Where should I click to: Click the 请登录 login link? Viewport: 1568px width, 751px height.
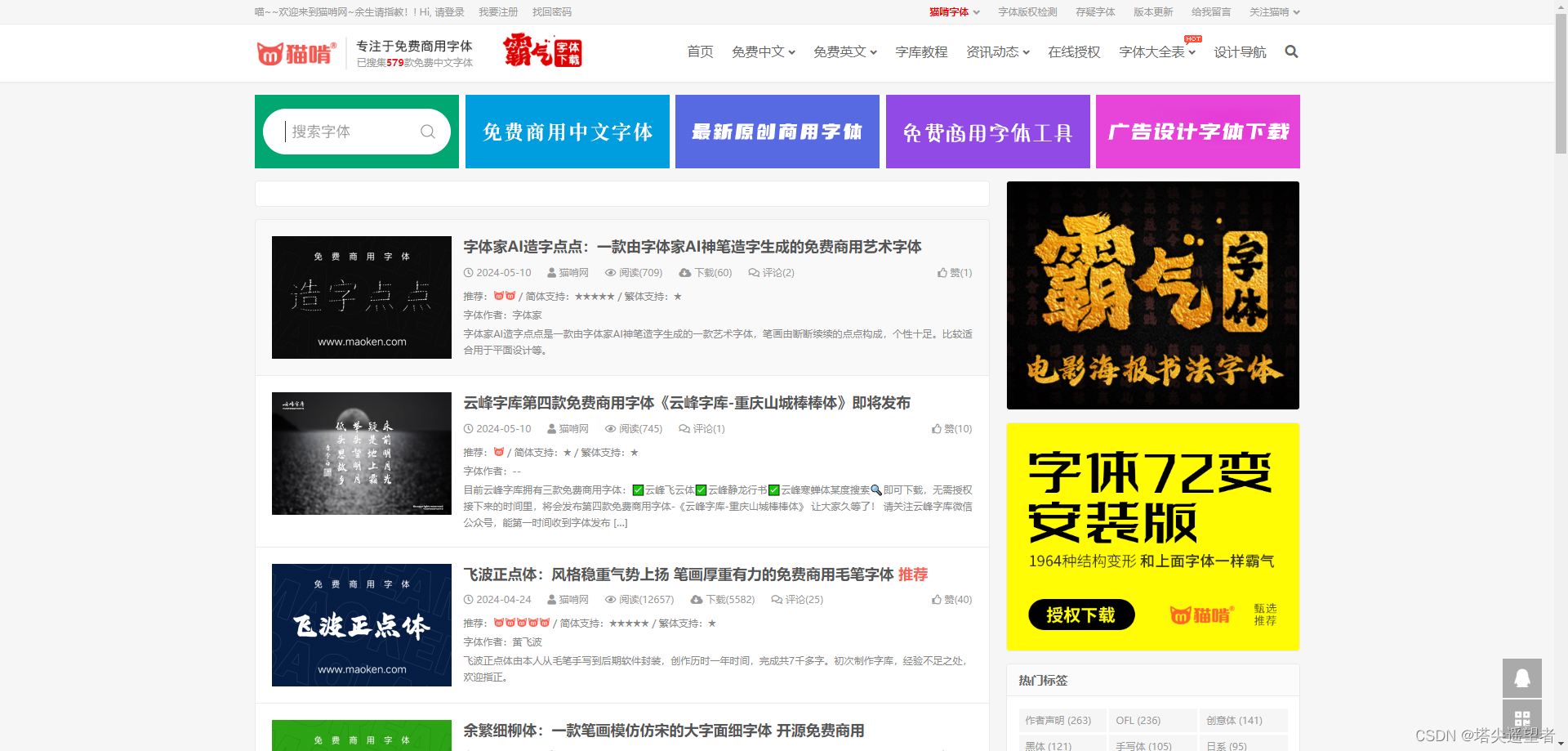click(x=449, y=12)
